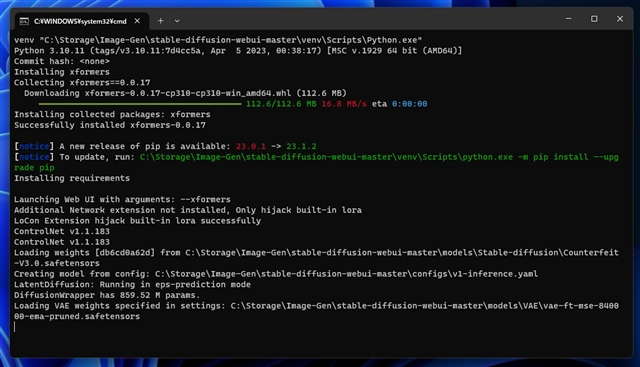Screen dimensions: 640x367
Task: Click 'LoCon Extension hijack built-in lora successfully'
Action: [137, 220]
